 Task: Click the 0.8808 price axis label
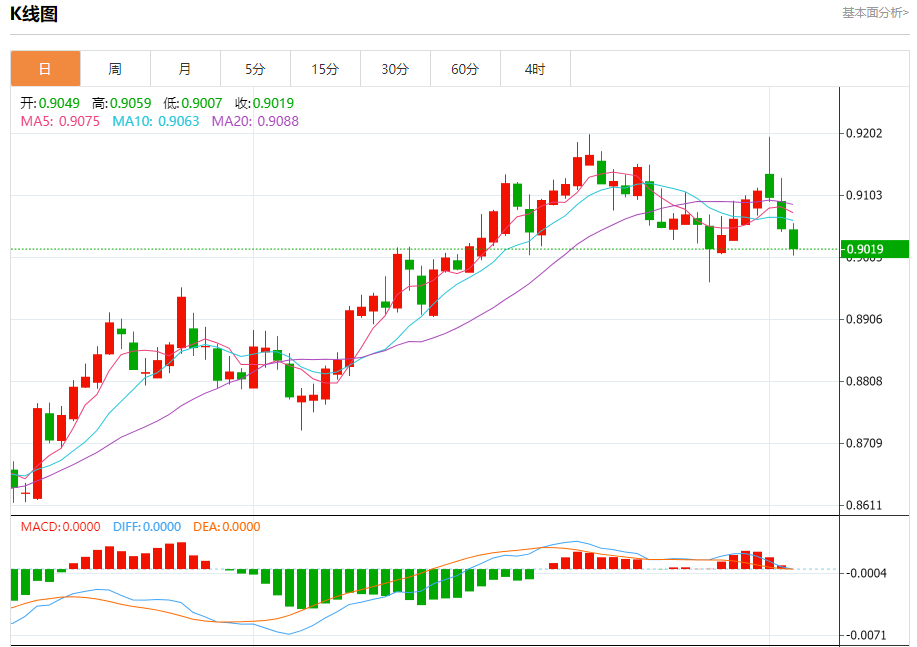[x=864, y=381]
